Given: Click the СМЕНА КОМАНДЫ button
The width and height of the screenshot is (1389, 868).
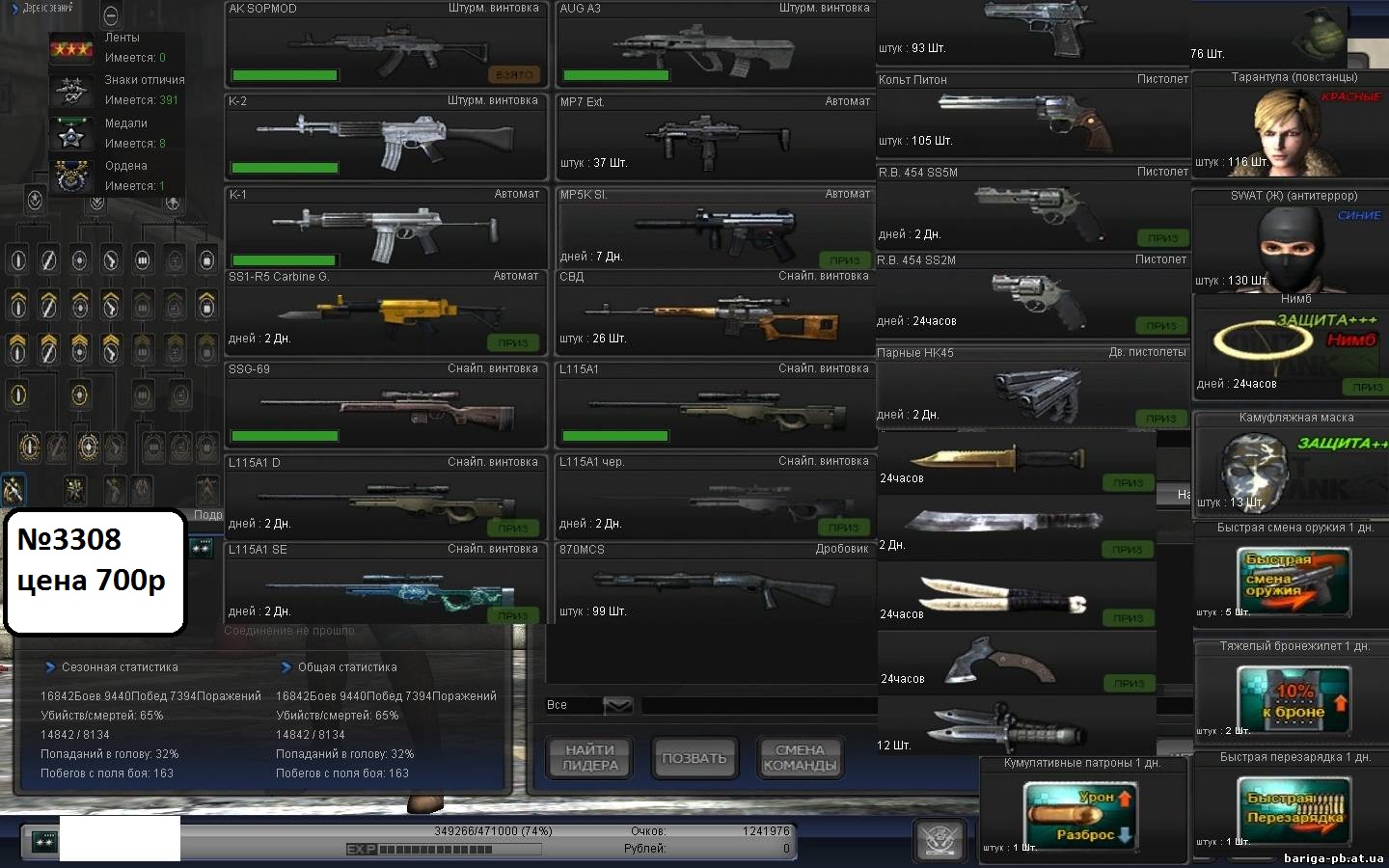Looking at the screenshot, I should click(x=800, y=758).
